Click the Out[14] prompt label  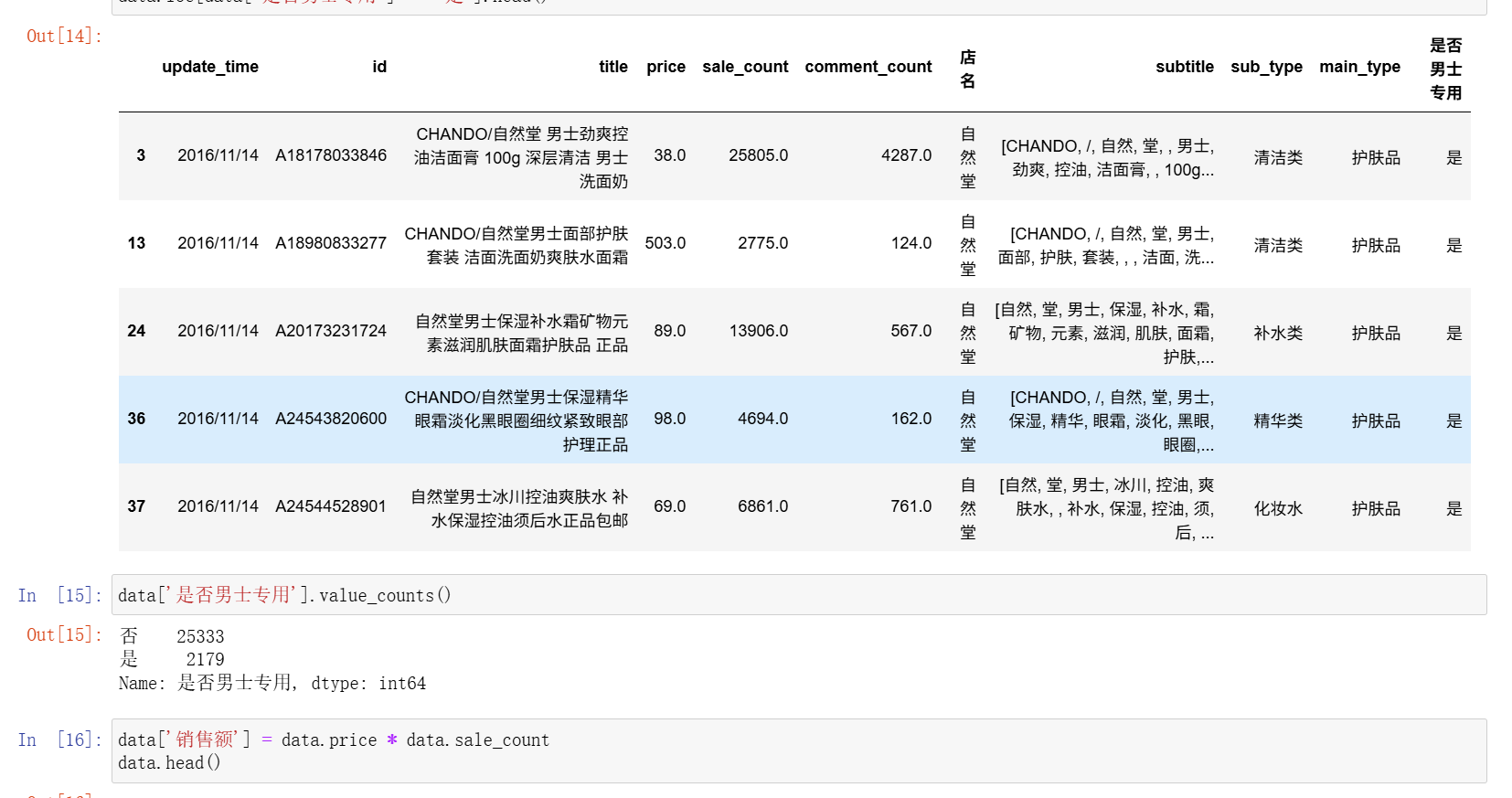[x=65, y=36]
